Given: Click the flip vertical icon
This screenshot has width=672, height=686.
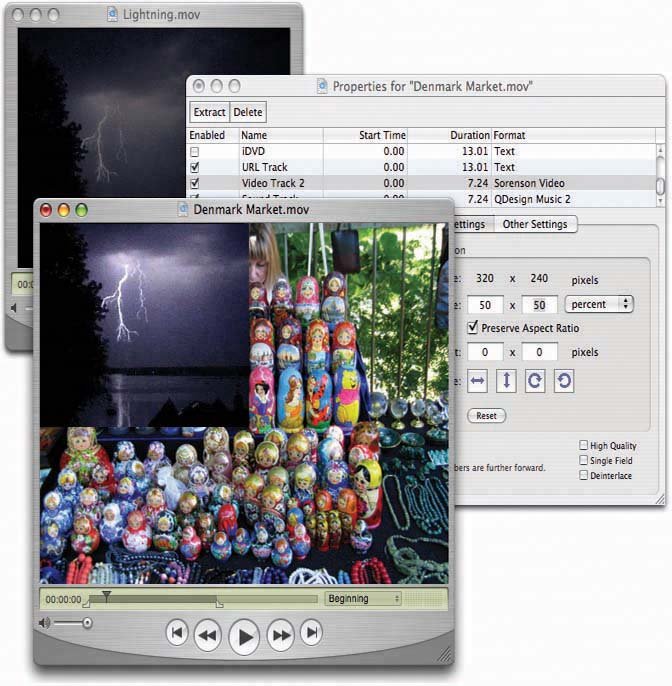Looking at the screenshot, I should coord(507,382).
